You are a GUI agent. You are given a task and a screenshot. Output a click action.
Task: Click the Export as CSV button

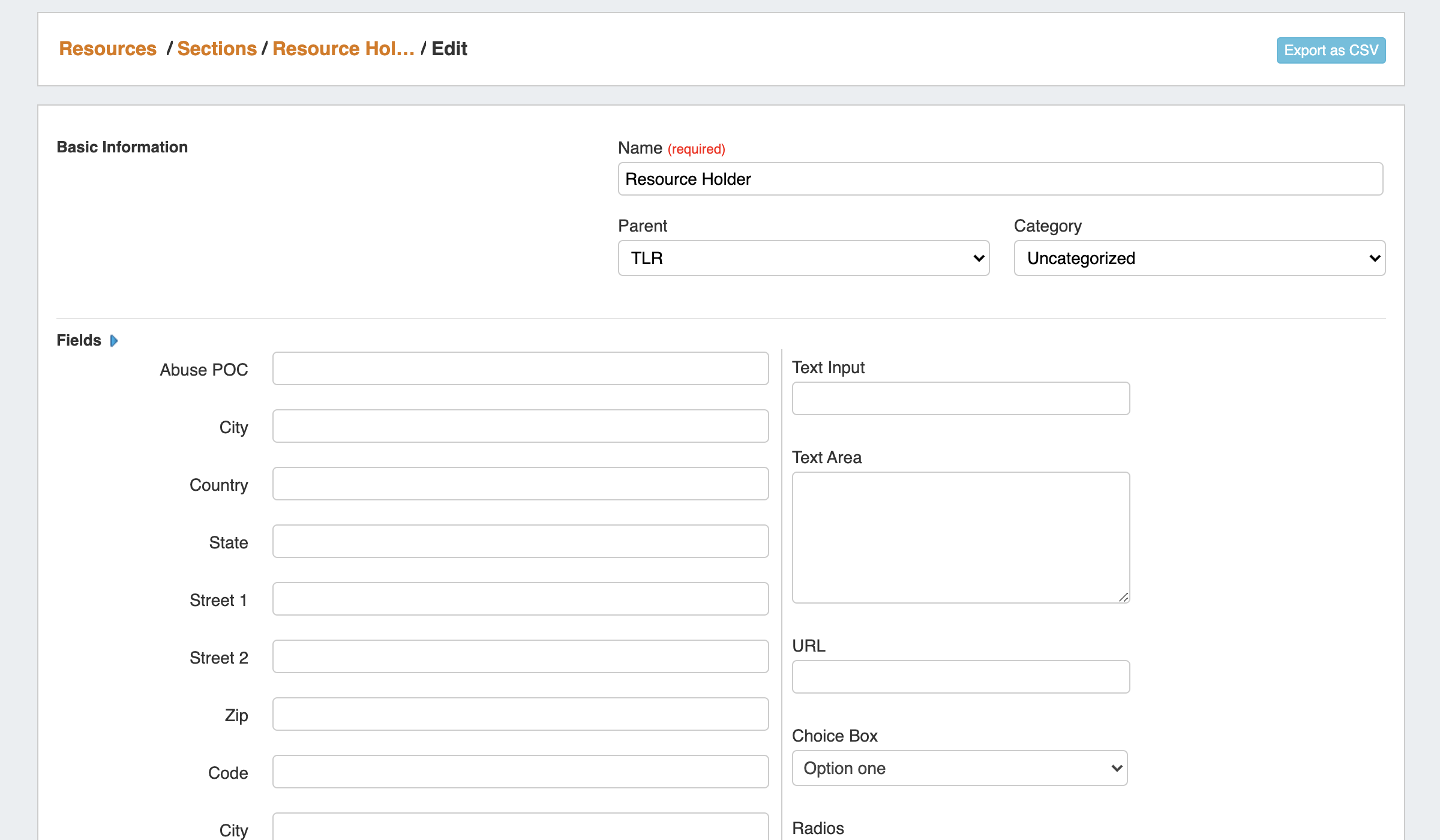click(x=1330, y=50)
